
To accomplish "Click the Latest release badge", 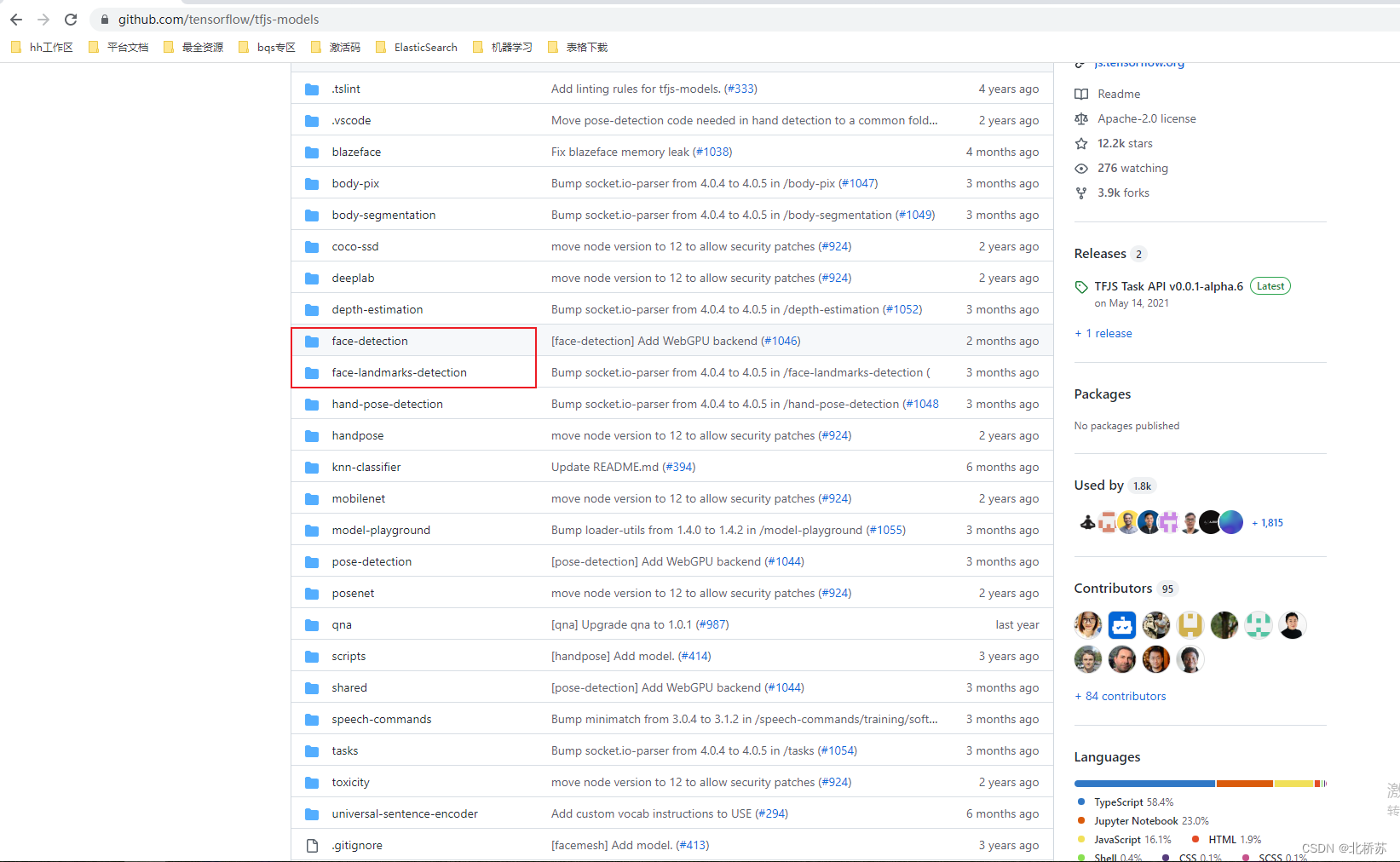I will [x=1270, y=286].
